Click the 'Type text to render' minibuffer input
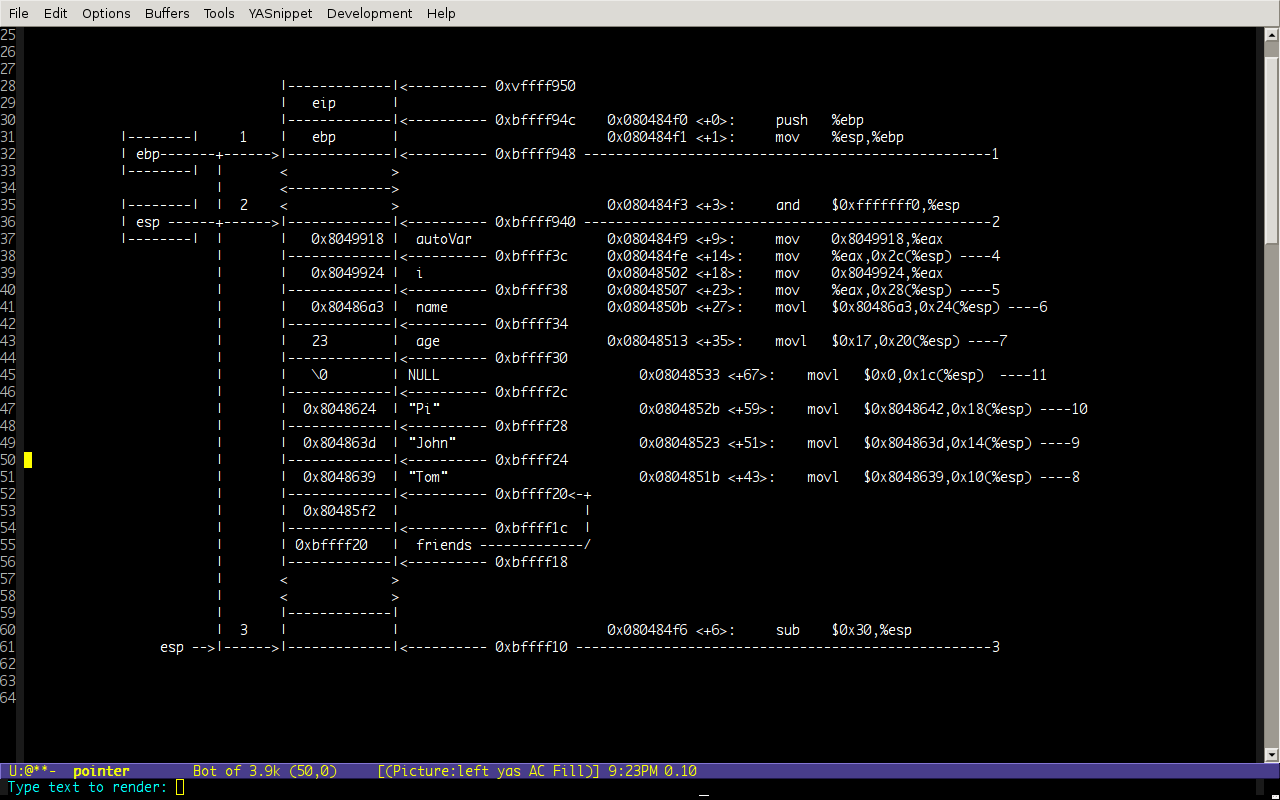 pyautogui.click(x=180, y=788)
